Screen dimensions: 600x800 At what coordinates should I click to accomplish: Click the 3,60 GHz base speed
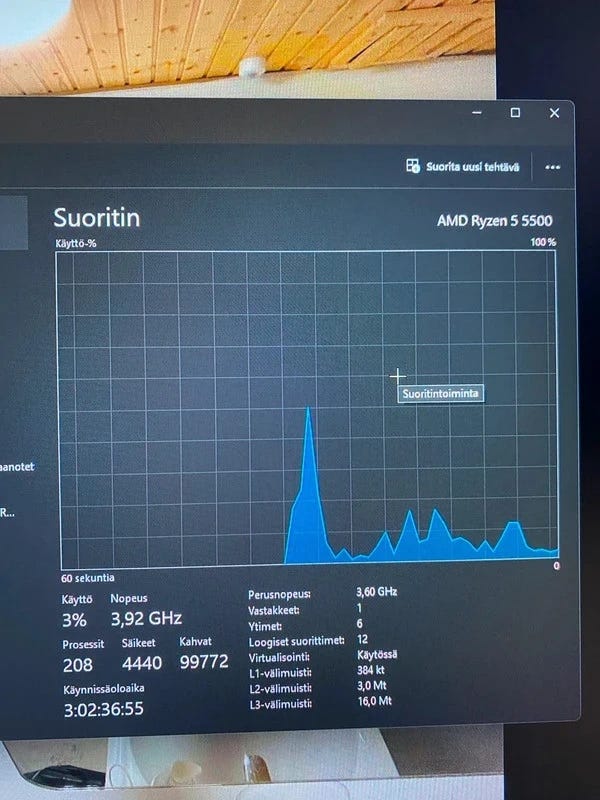click(377, 592)
